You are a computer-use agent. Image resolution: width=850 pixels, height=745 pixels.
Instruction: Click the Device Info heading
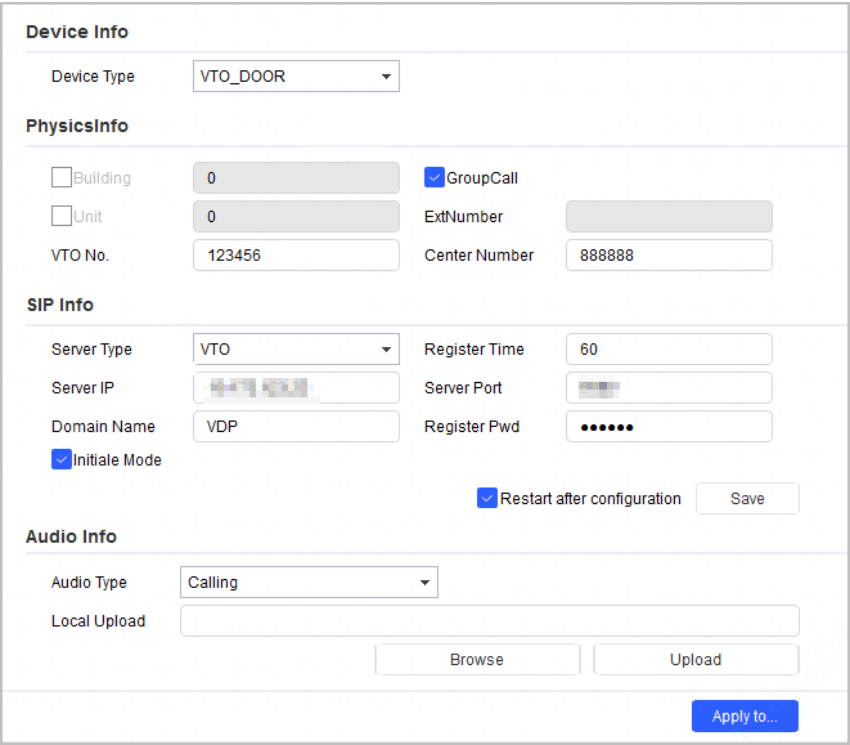click(77, 32)
